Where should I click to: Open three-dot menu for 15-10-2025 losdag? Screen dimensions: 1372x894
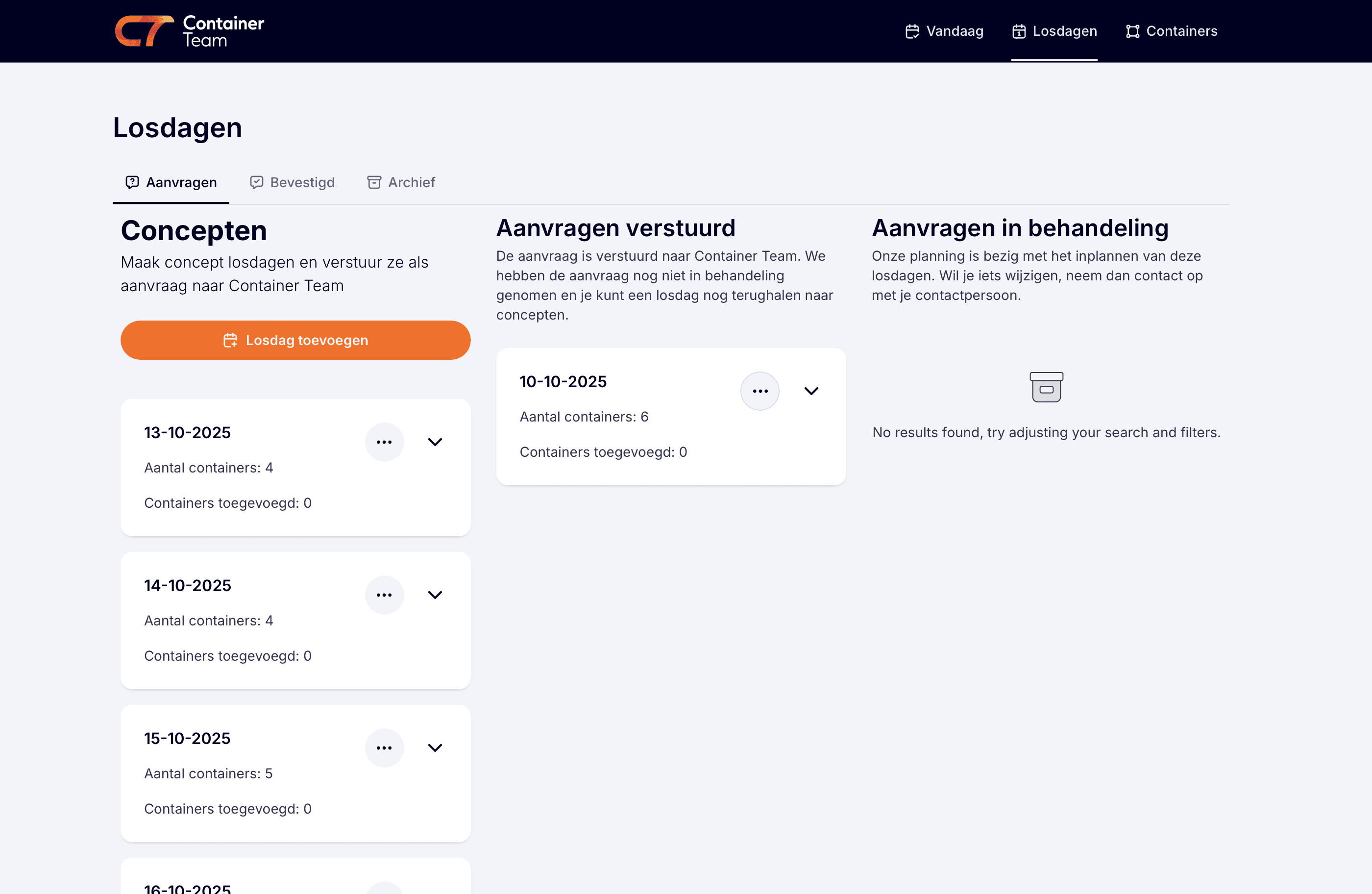coord(384,747)
